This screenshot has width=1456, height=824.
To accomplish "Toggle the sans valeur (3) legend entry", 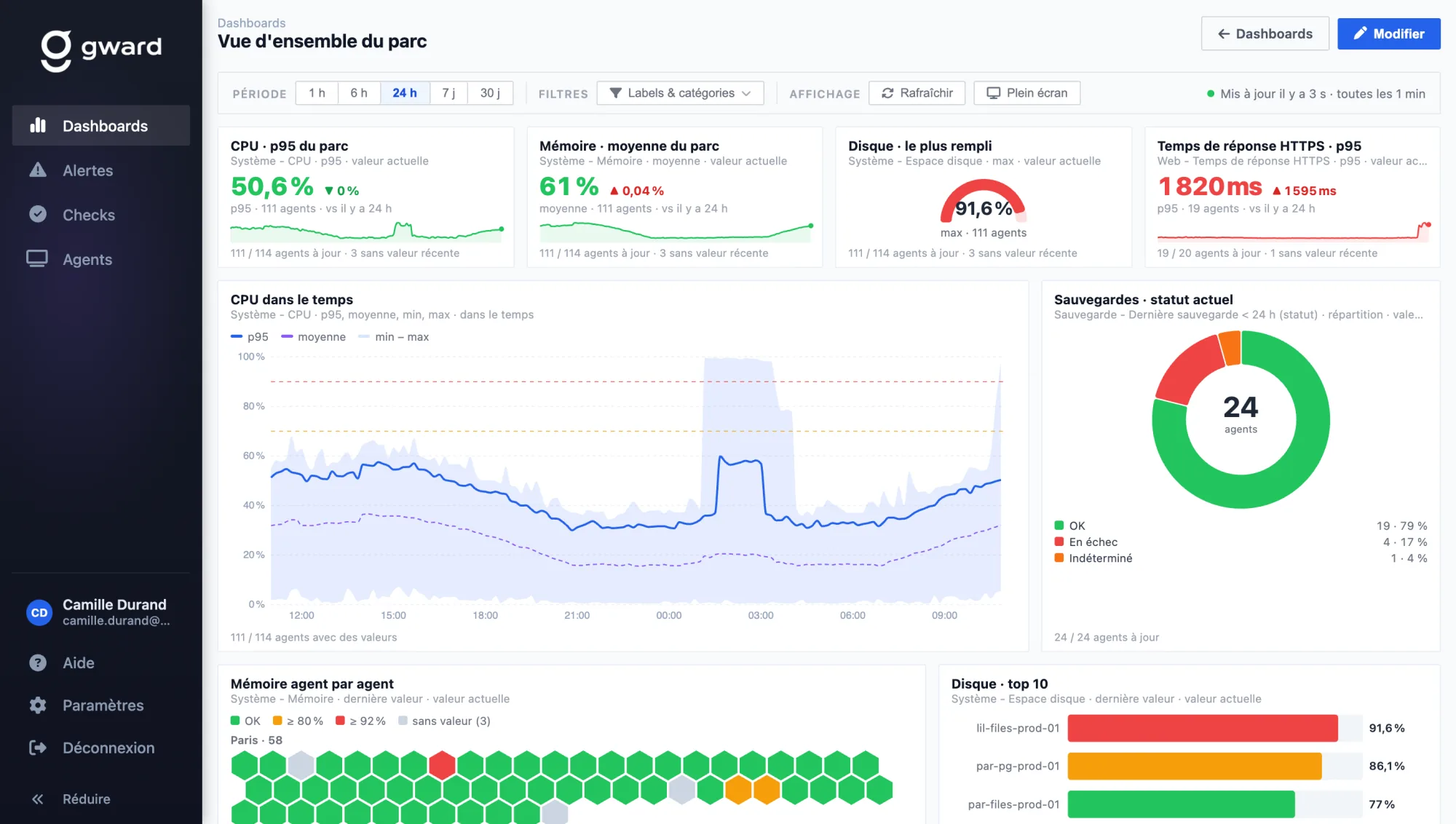I will [x=444, y=721].
